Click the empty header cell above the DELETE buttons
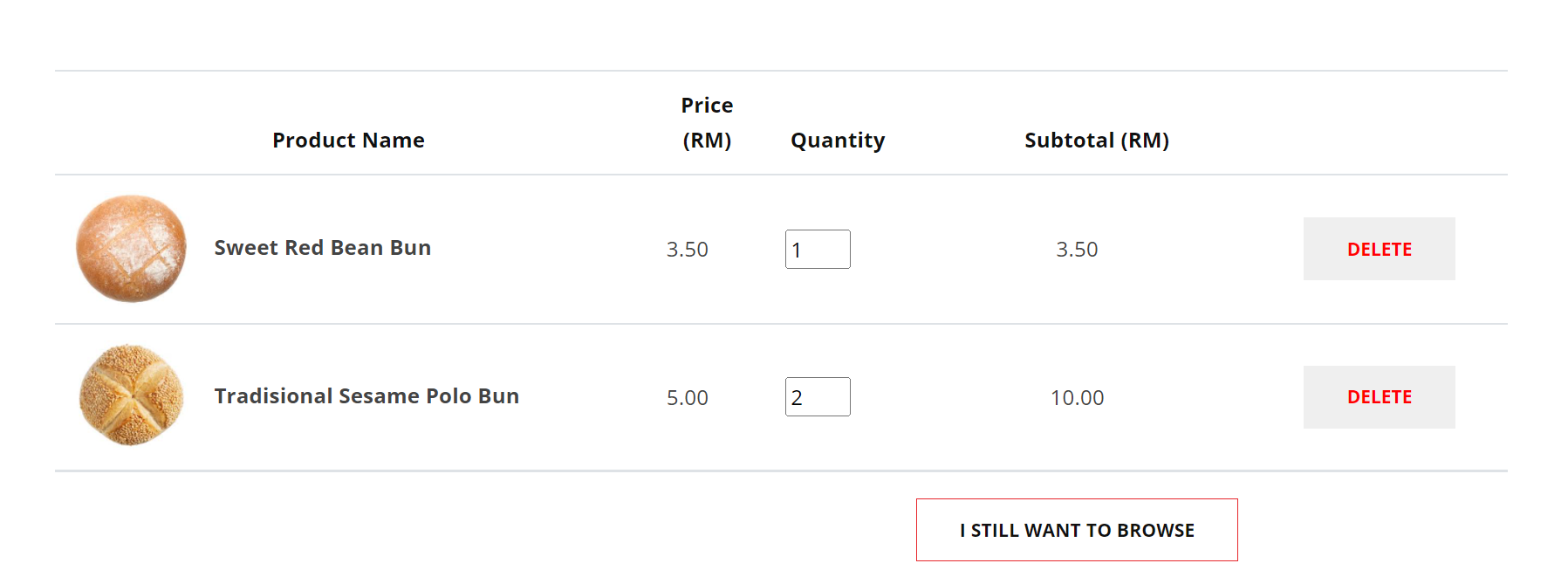This screenshot has height=577, width=1568. 1379,123
